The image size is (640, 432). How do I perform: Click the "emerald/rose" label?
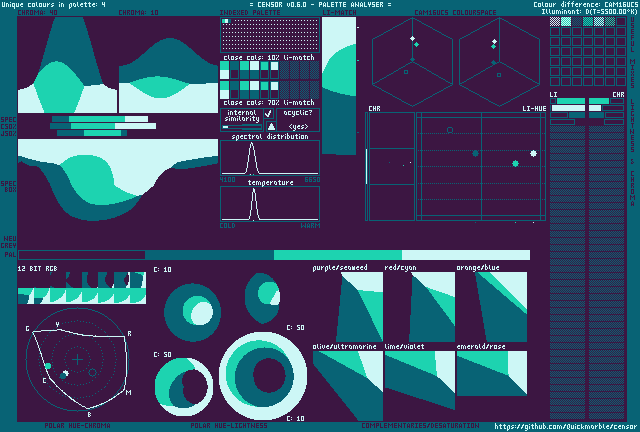pos(481,347)
